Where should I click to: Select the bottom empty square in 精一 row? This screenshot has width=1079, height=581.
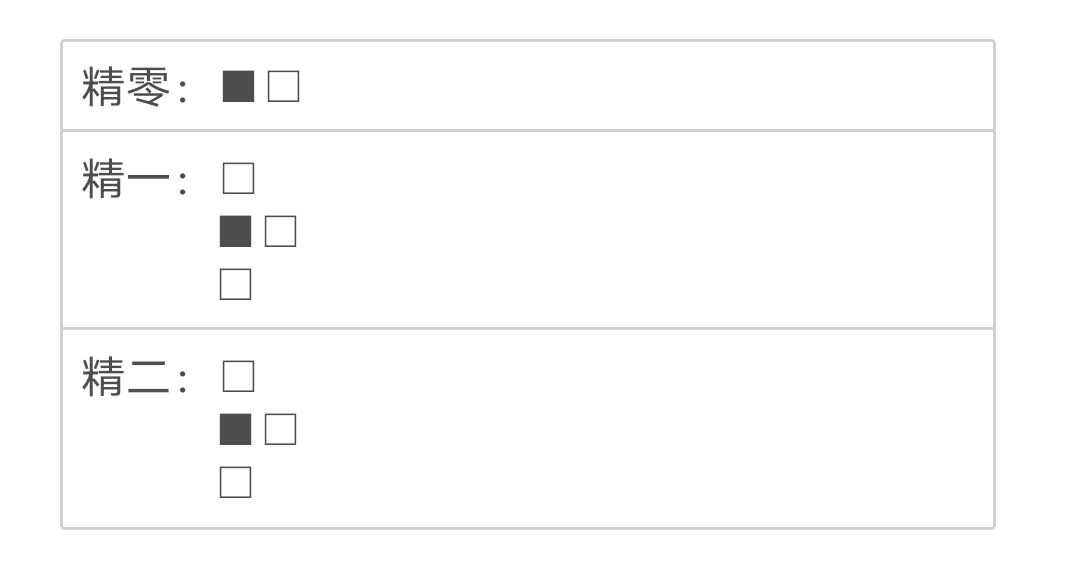[236, 285]
